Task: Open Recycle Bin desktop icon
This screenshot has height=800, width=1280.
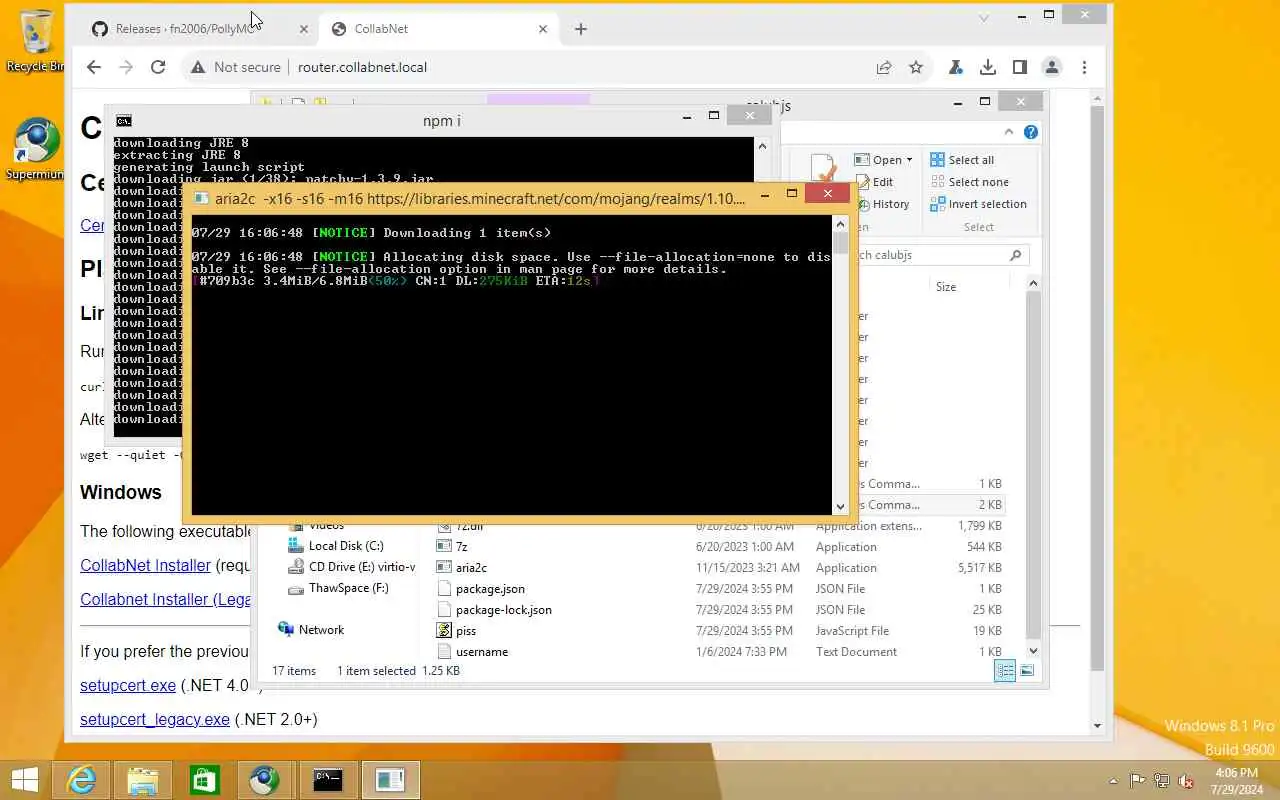Action: tap(36, 40)
